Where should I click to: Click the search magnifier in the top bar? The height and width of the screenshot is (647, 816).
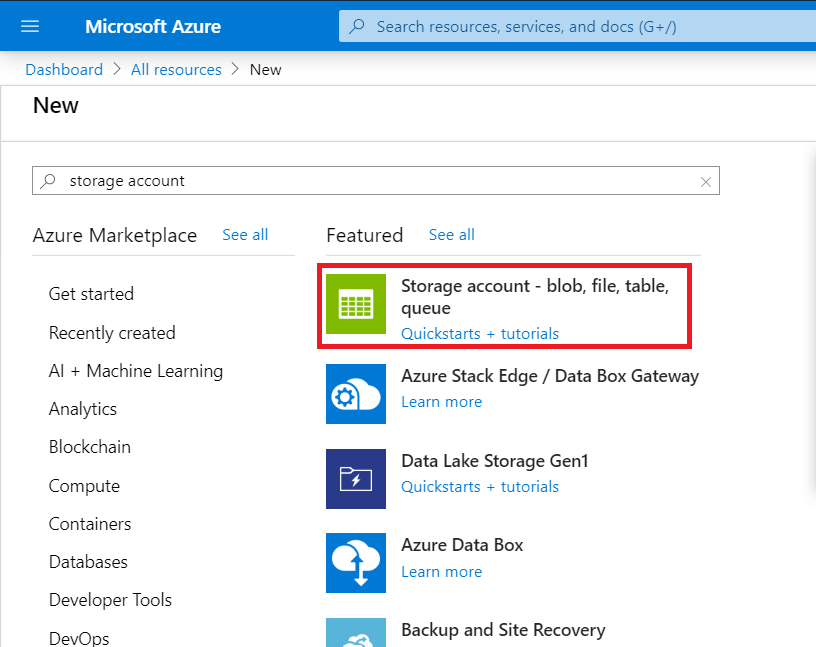(357, 26)
